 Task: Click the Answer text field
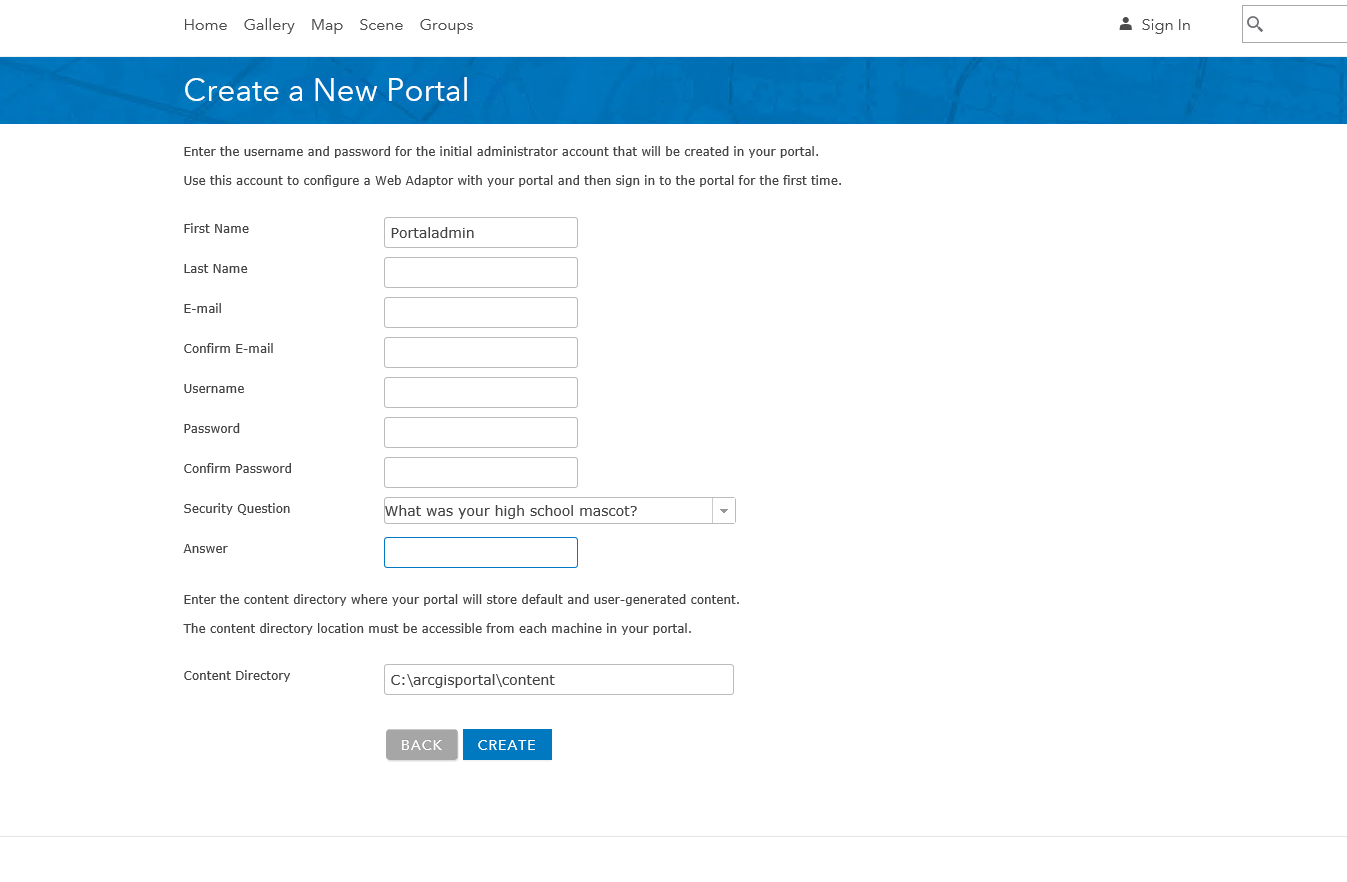[x=480, y=553]
